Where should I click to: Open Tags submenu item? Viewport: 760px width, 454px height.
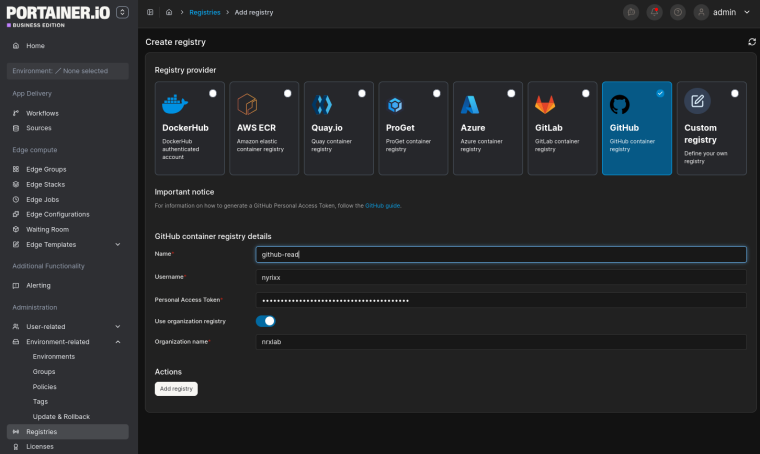pos(40,402)
